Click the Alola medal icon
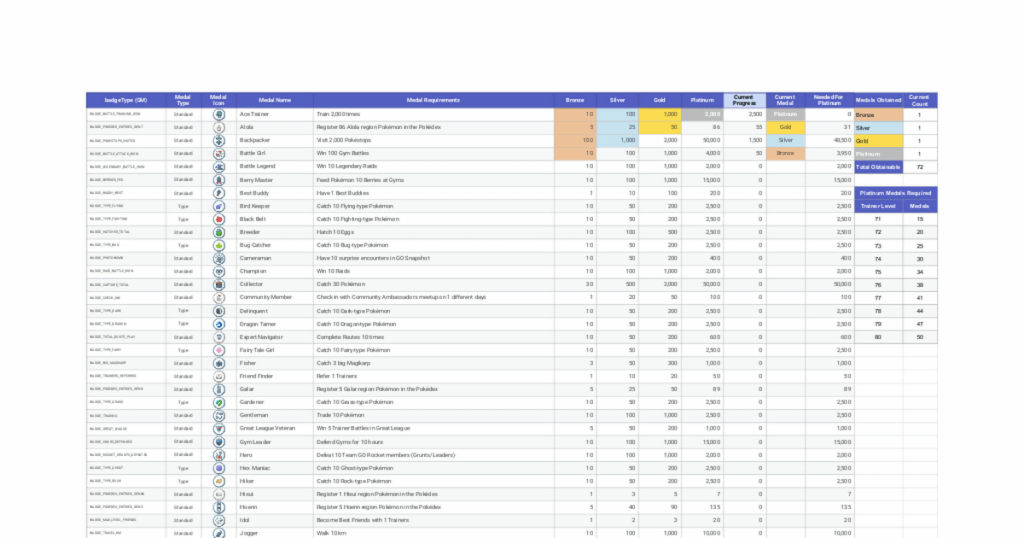 pyautogui.click(x=219, y=127)
